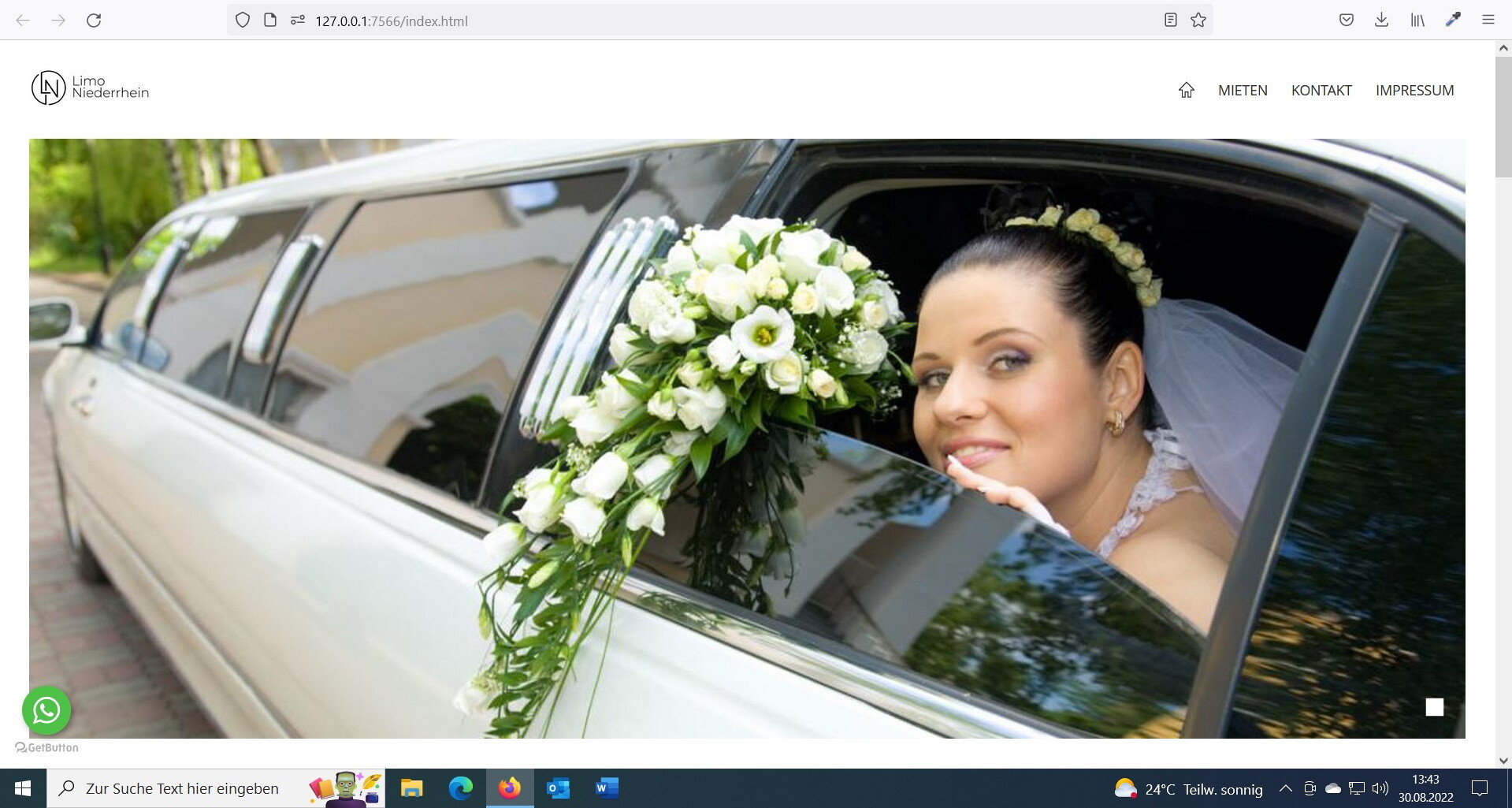Launch Microsoft Edge from the taskbar

pos(461,788)
